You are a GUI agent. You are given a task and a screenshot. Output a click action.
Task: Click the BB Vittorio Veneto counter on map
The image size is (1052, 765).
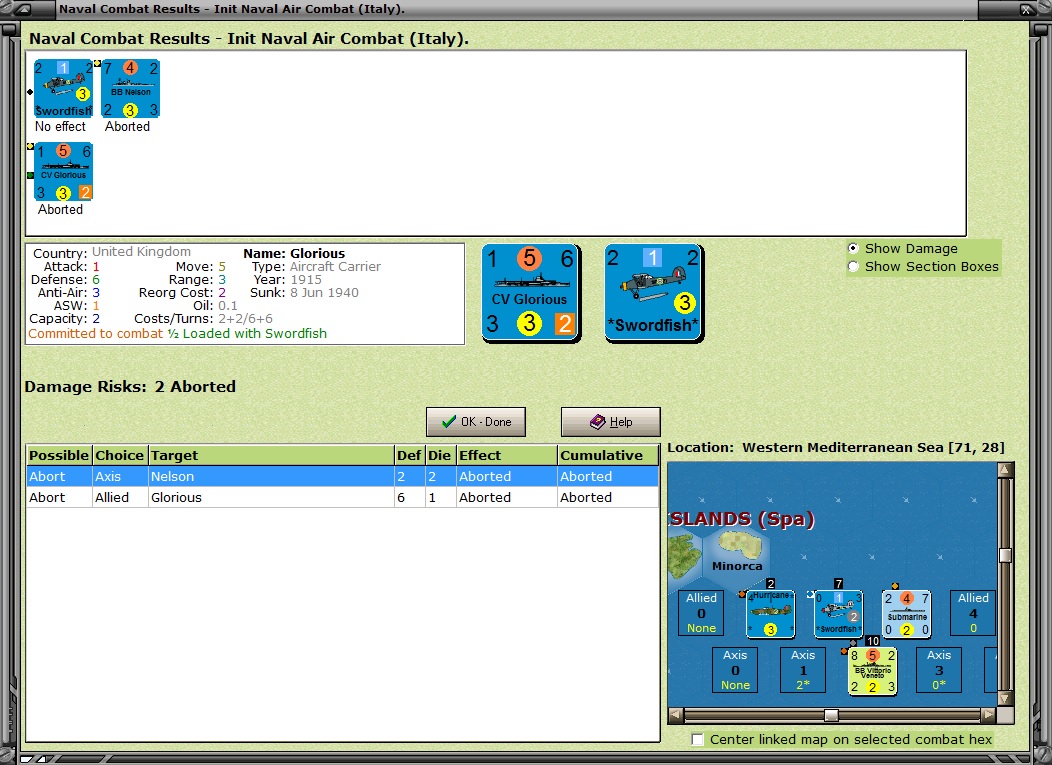click(872, 671)
